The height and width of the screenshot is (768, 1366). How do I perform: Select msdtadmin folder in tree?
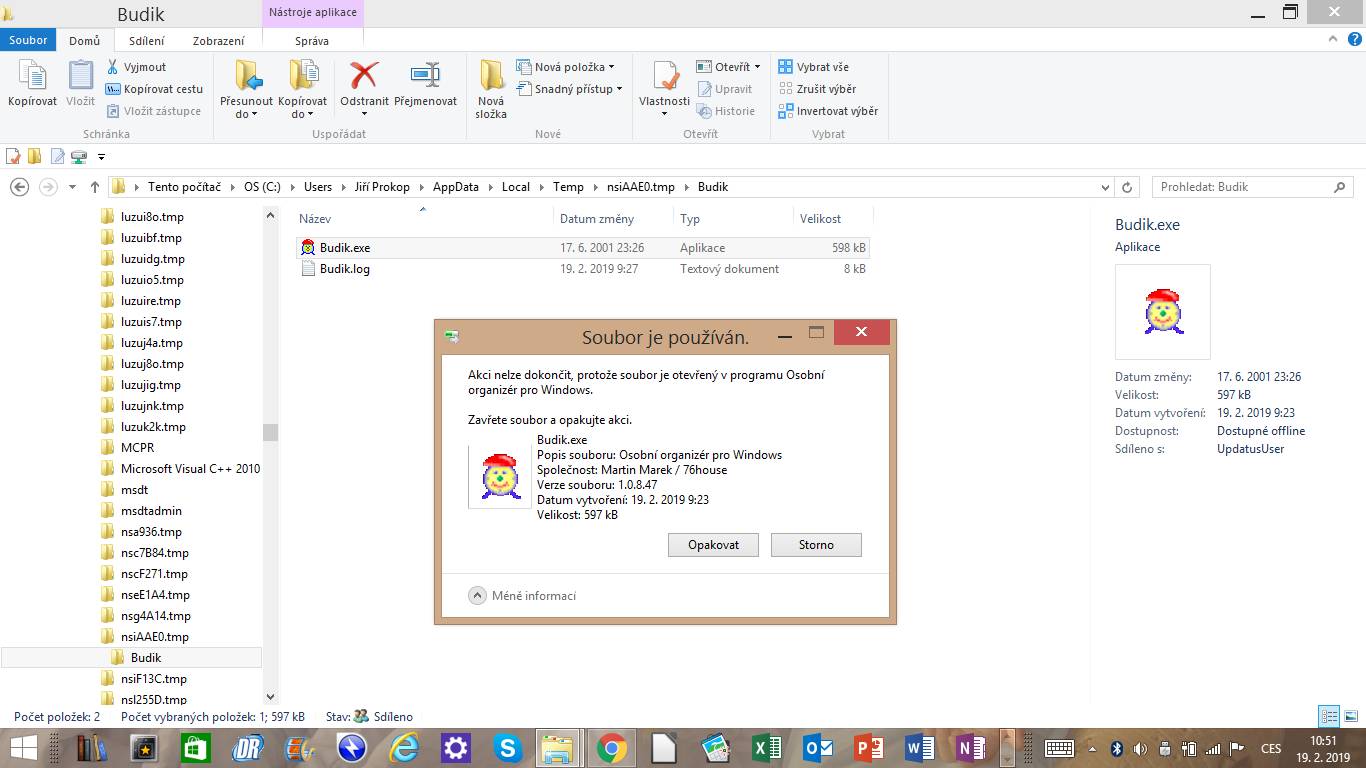(151, 511)
